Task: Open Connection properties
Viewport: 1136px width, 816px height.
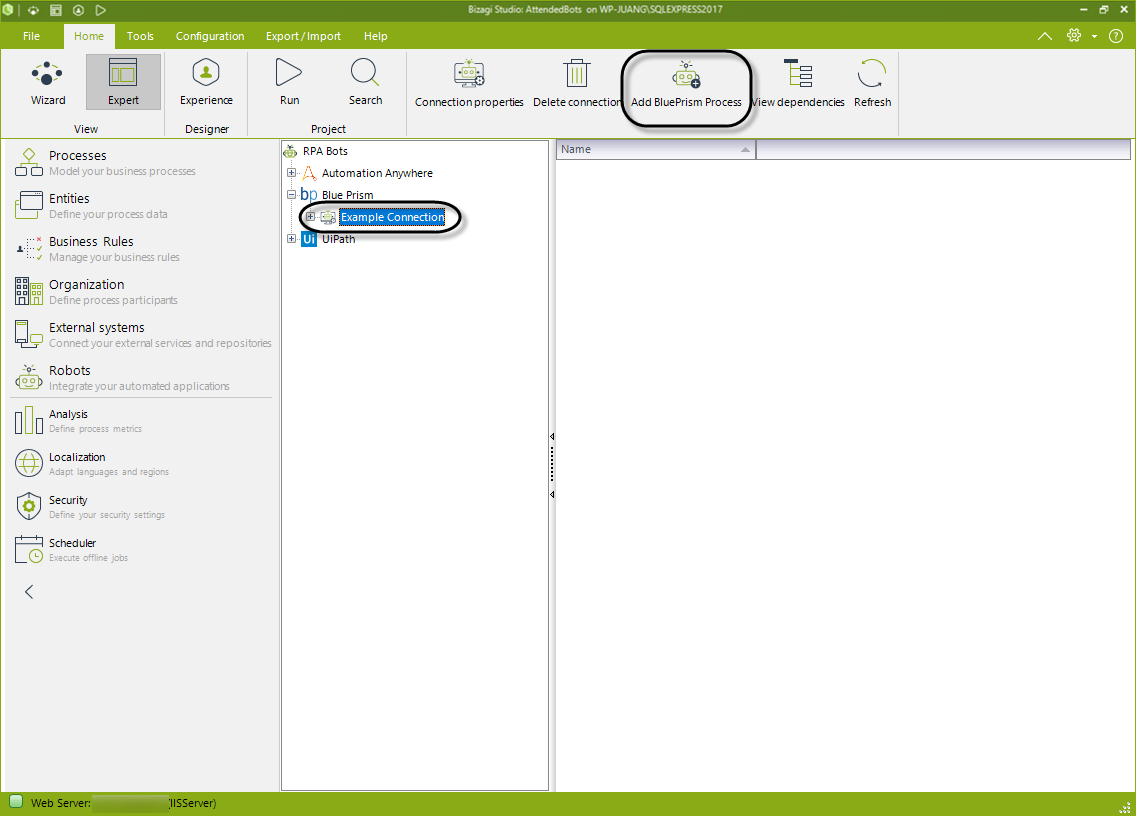Action: coord(469,84)
